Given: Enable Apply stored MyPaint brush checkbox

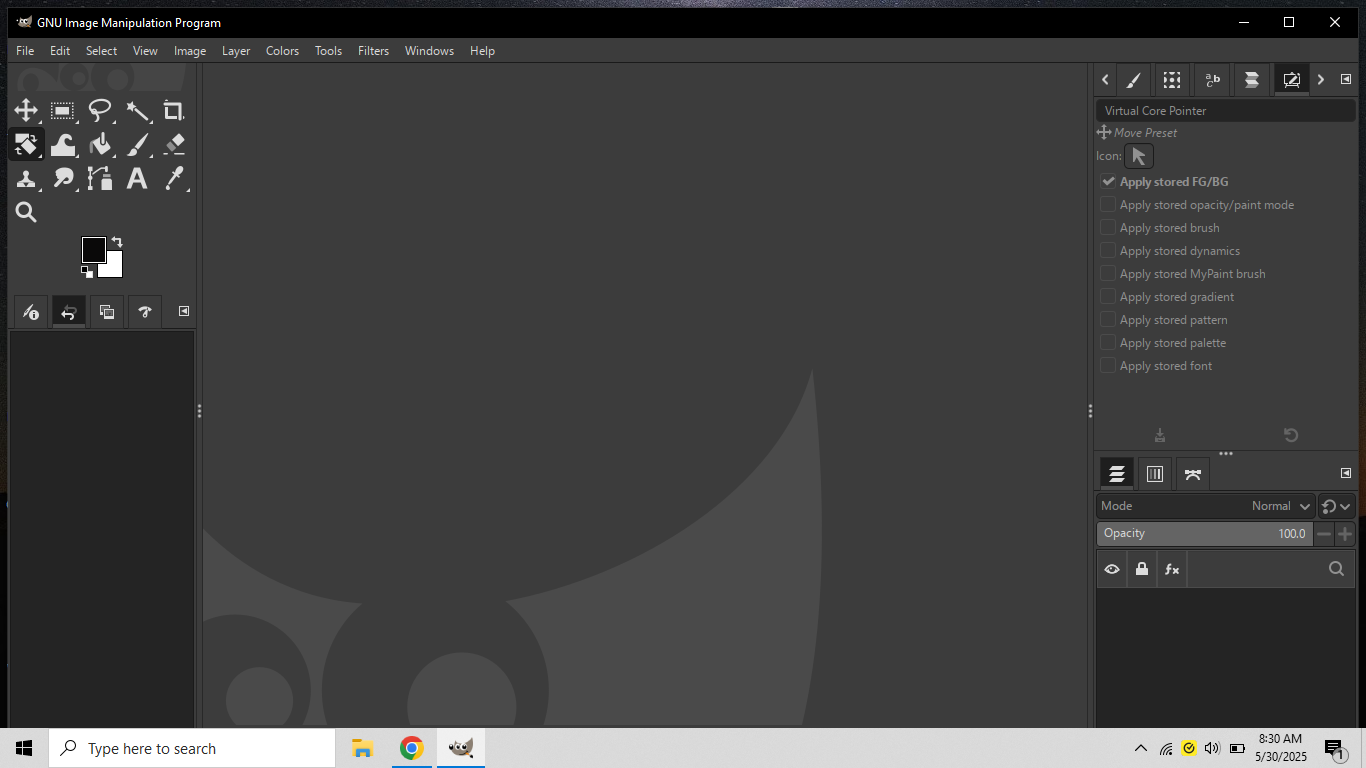Looking at the screenshot, I should click(1108, 274).
